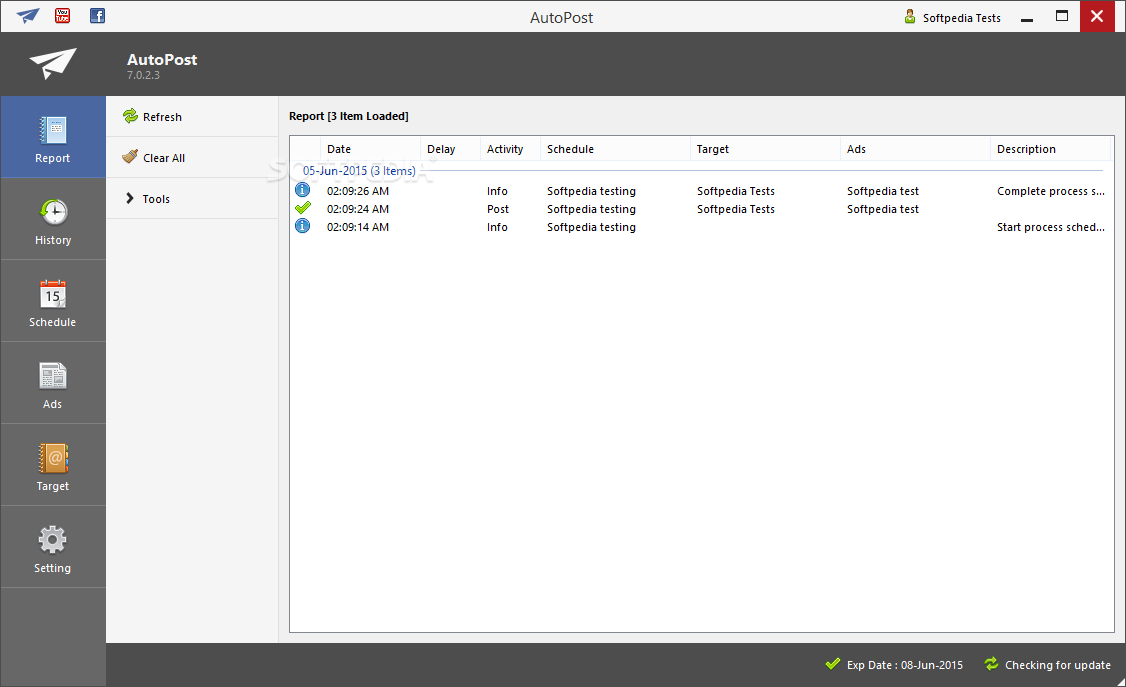Screen dimensions: 1126x687
Task: Click the Softpedia Tests user icon
Action: [x=910, y=17]
